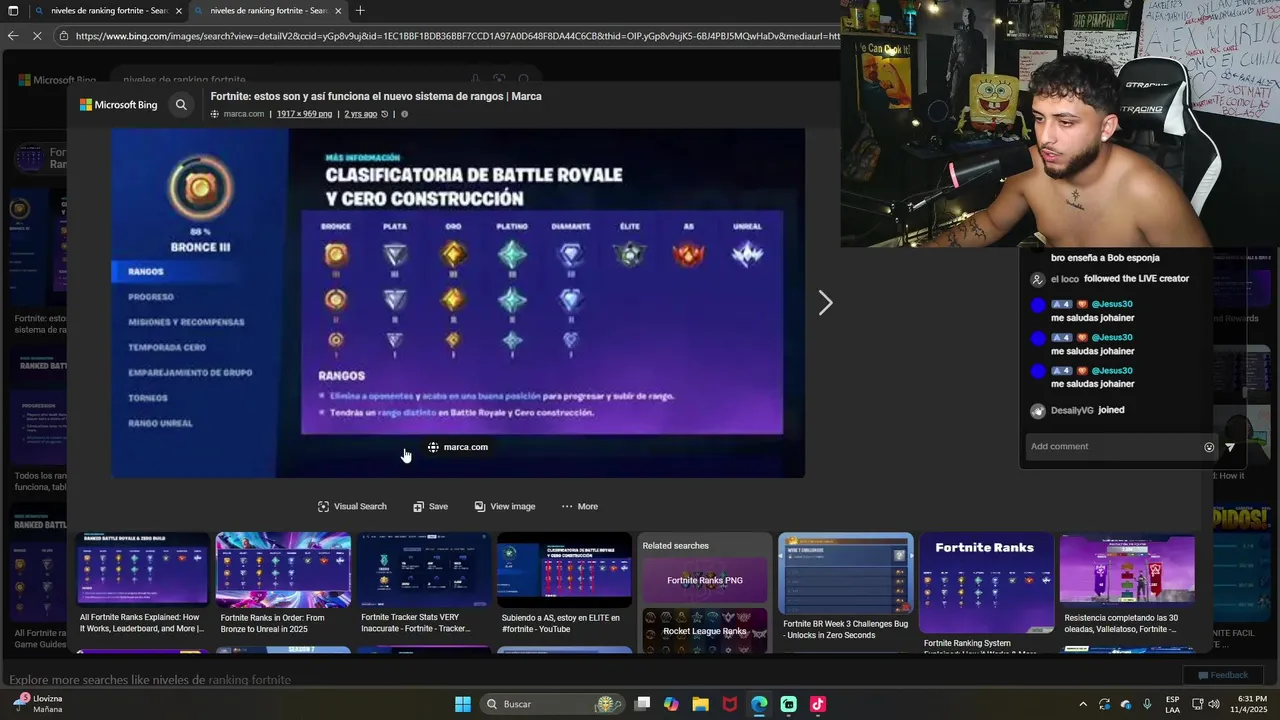Go back with the browser back arrow
This screenshot has height=720, width=1280.
tap(12, 36)
